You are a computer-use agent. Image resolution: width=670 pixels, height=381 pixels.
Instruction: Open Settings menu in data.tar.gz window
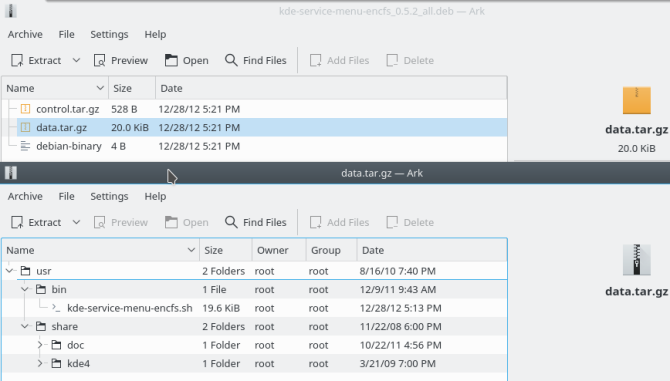pos(109,196)
